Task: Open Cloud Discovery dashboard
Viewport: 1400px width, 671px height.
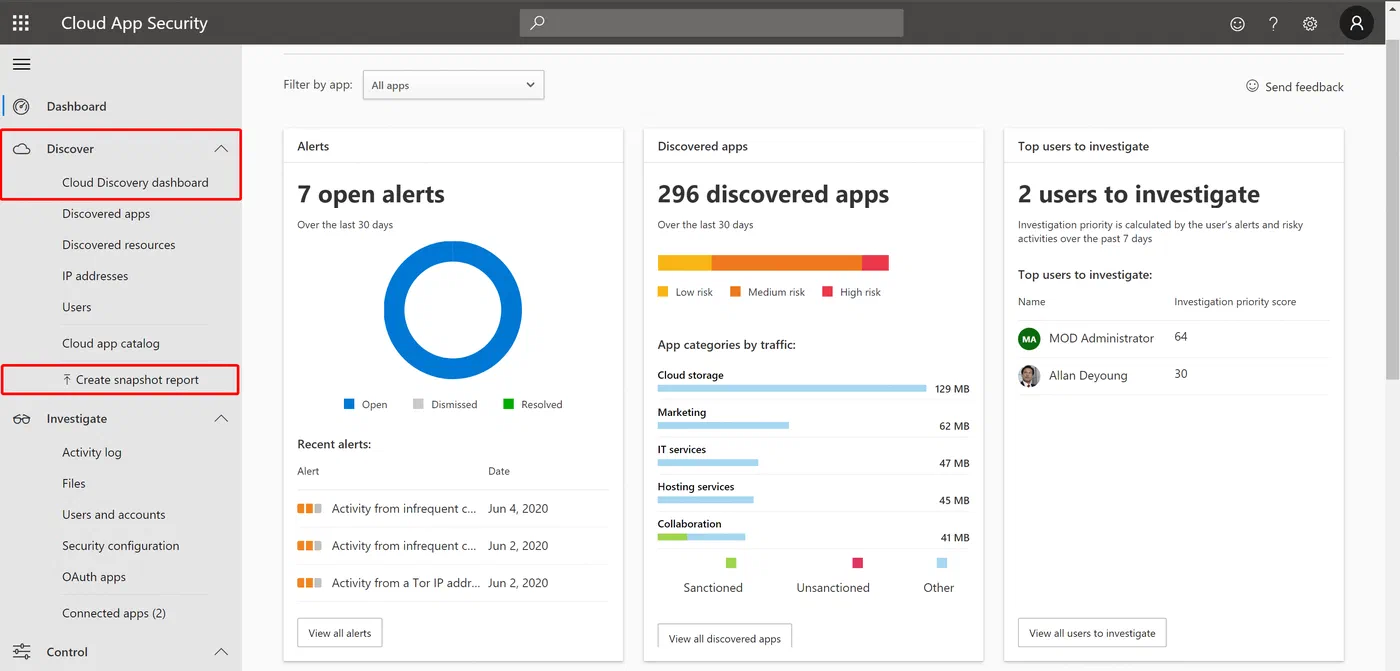Action: click(135, 183)
